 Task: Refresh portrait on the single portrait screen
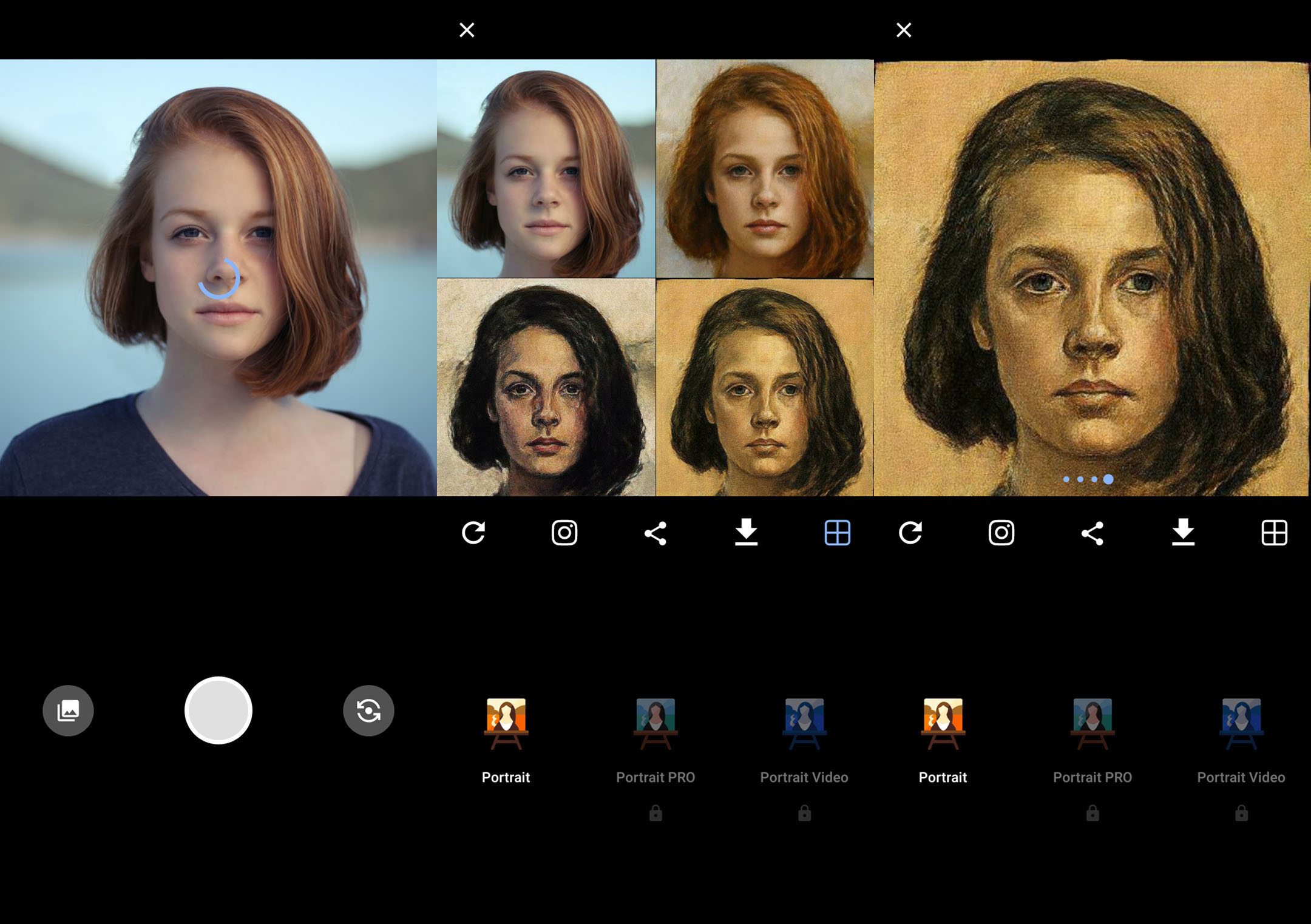[910, 533]
